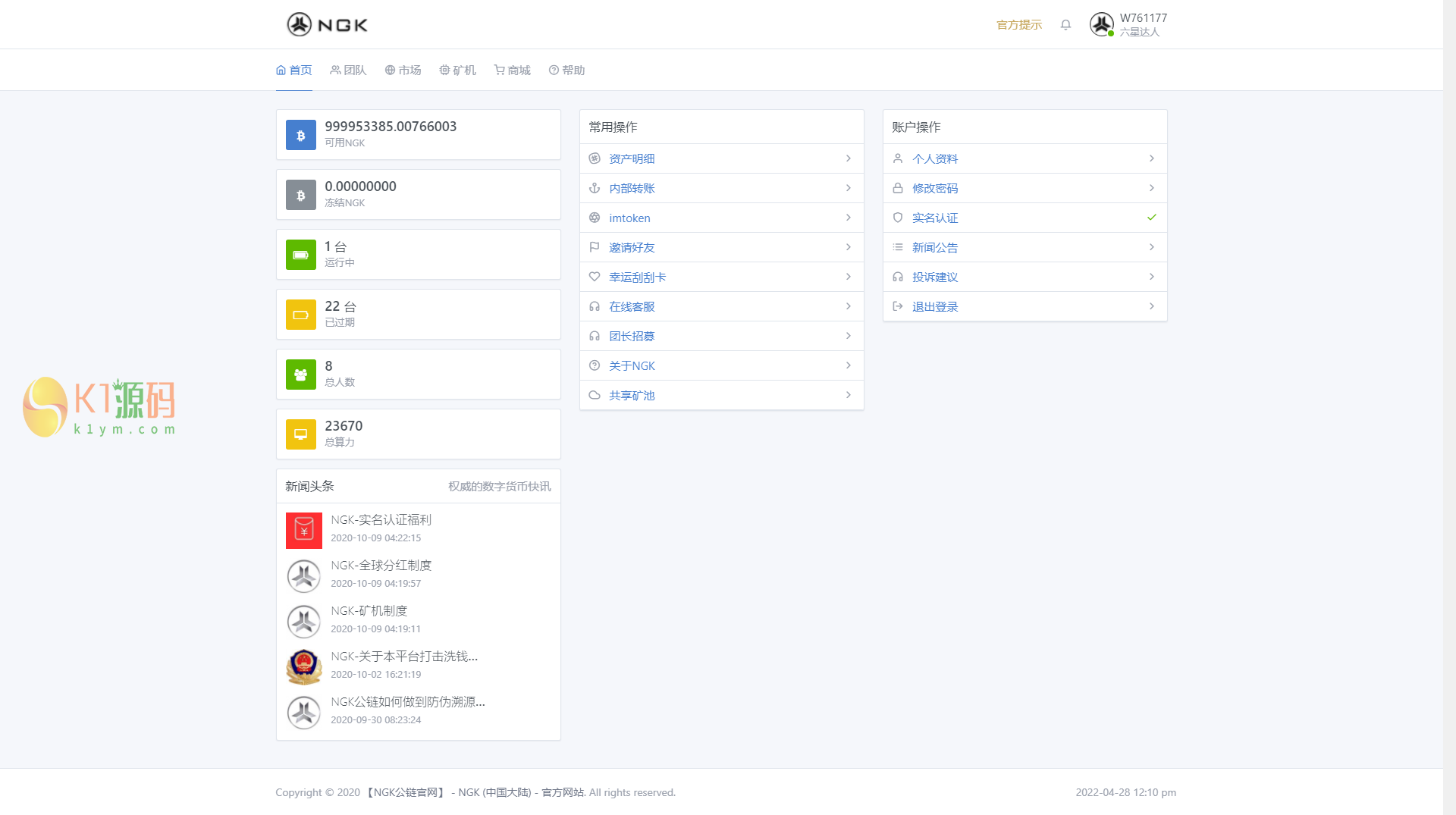The width and height of the screenshot is (1456, 815).
Task: Click the 官方提示 official notice link
Action: click(1019, 25)
